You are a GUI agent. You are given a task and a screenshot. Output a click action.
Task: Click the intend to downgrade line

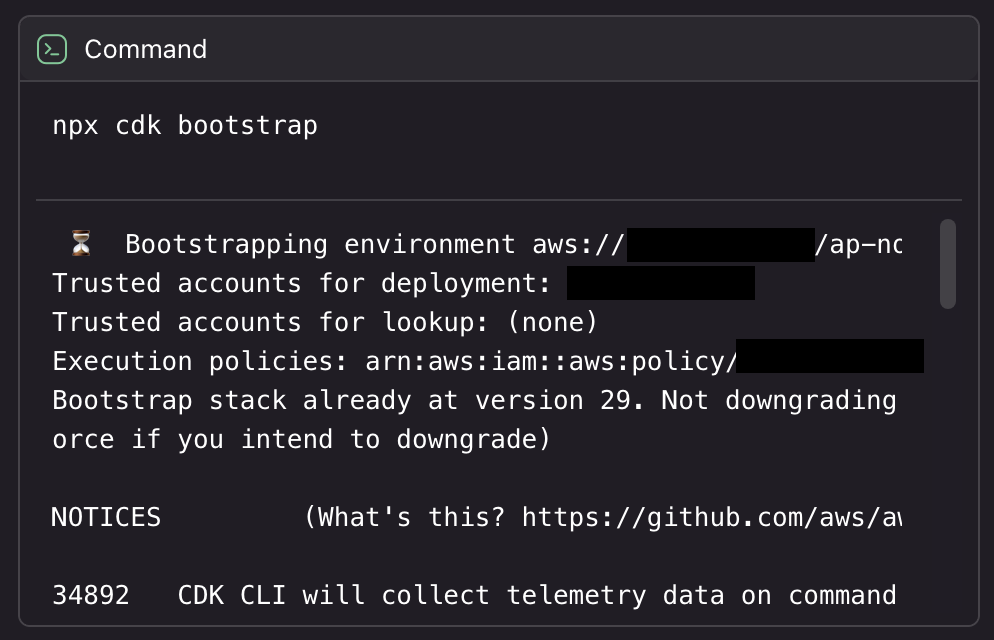point(301,440)
